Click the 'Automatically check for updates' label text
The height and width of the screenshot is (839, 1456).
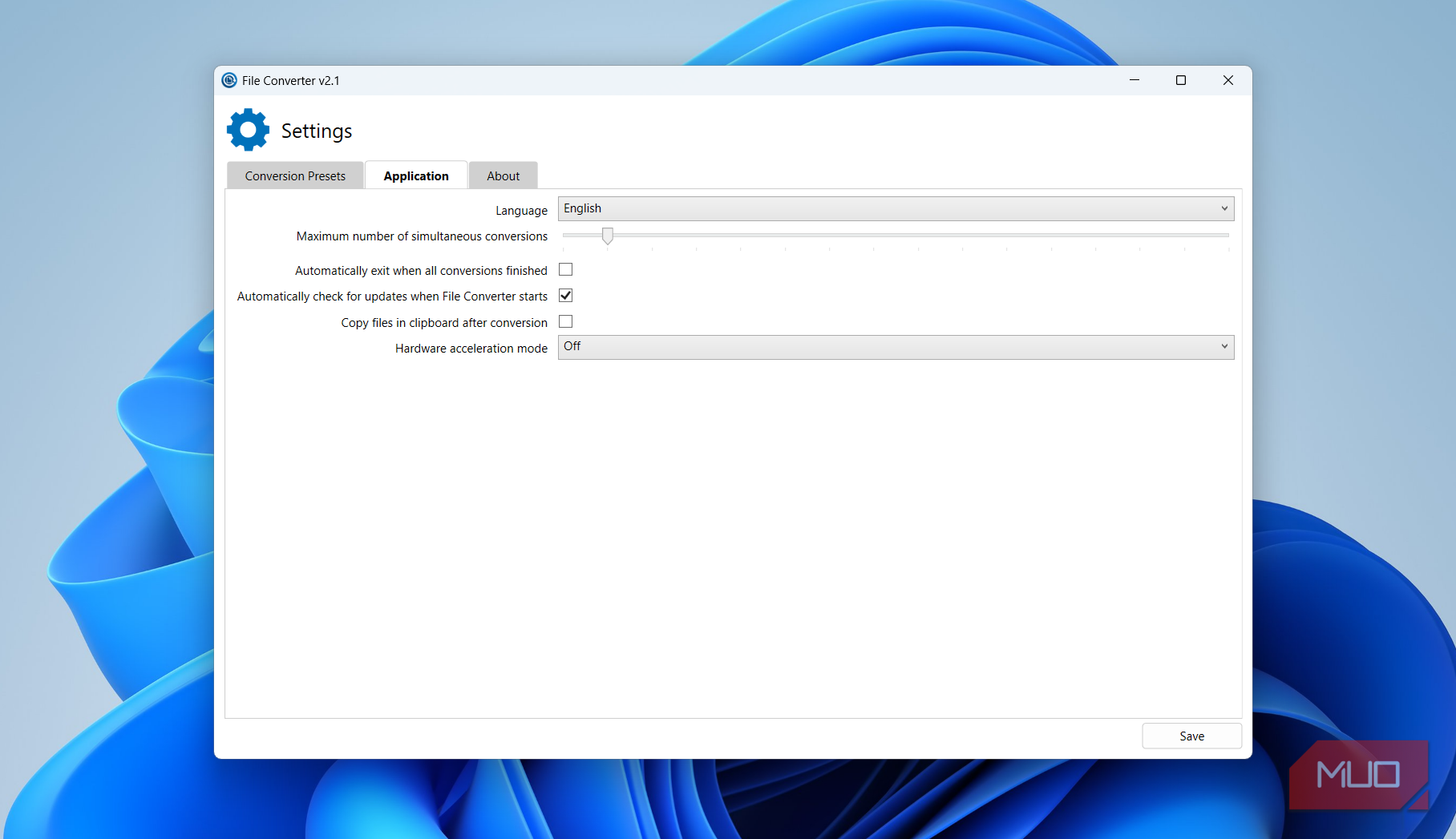point(392,296)
